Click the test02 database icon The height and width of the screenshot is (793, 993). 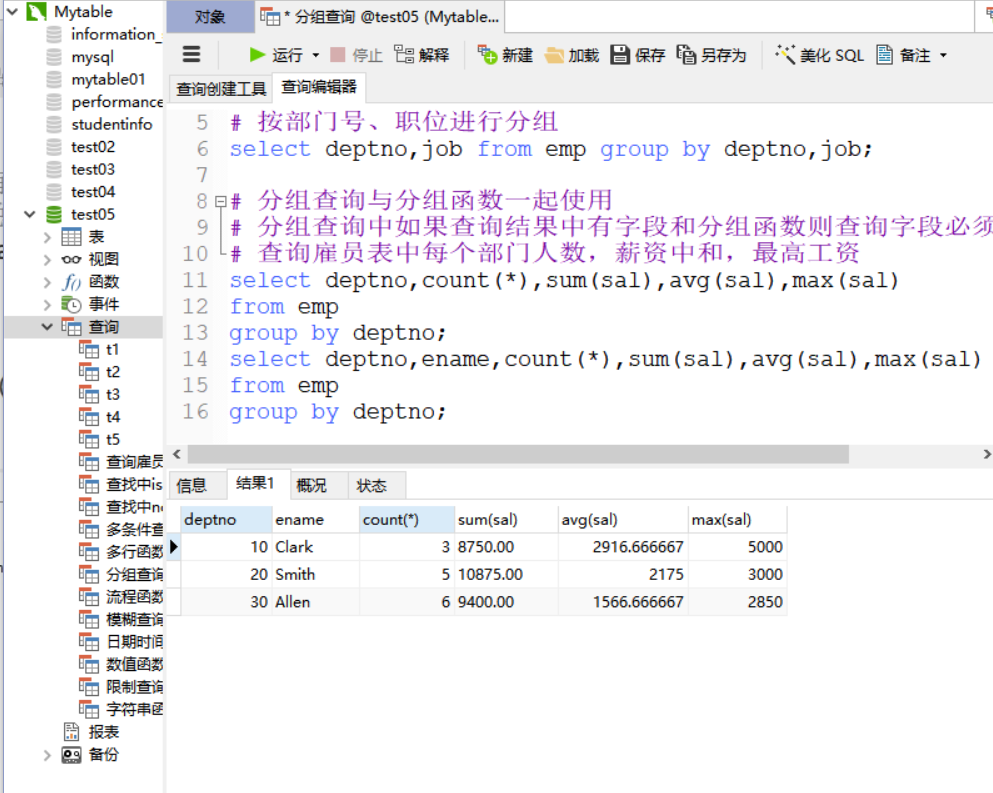(54, 147)
